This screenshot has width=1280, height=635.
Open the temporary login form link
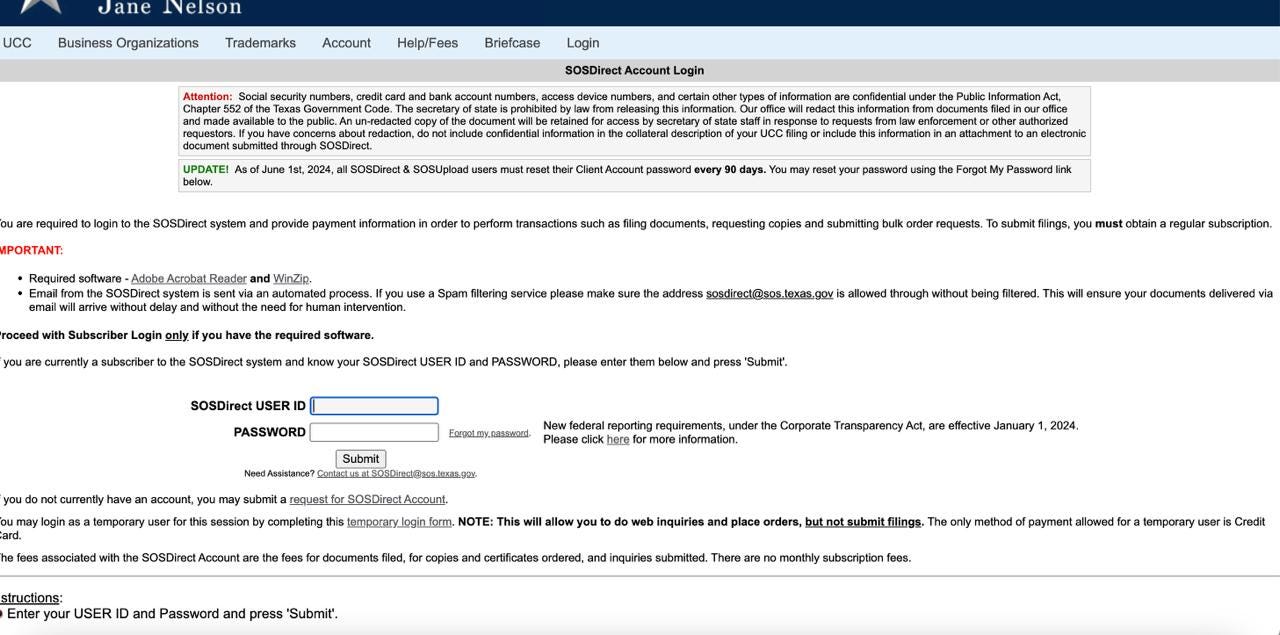(x=399, y=522)
